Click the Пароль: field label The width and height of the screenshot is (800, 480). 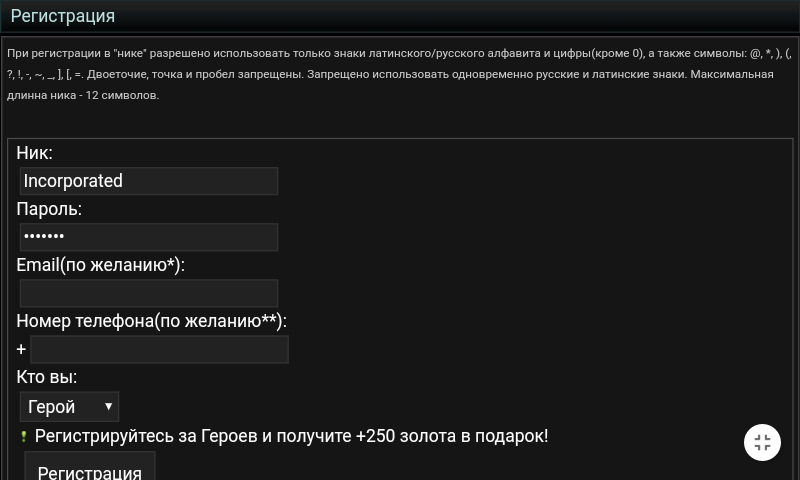tap(49, 209)
